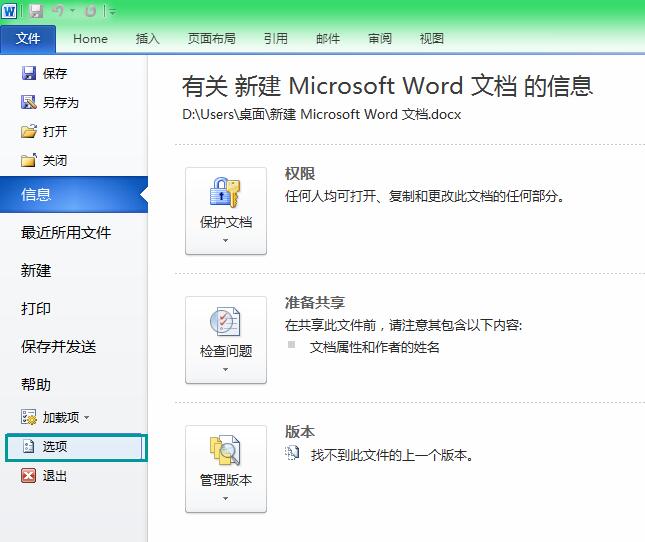Open the Customize Quick Access Toolbar dropdown

pos(113,12)
